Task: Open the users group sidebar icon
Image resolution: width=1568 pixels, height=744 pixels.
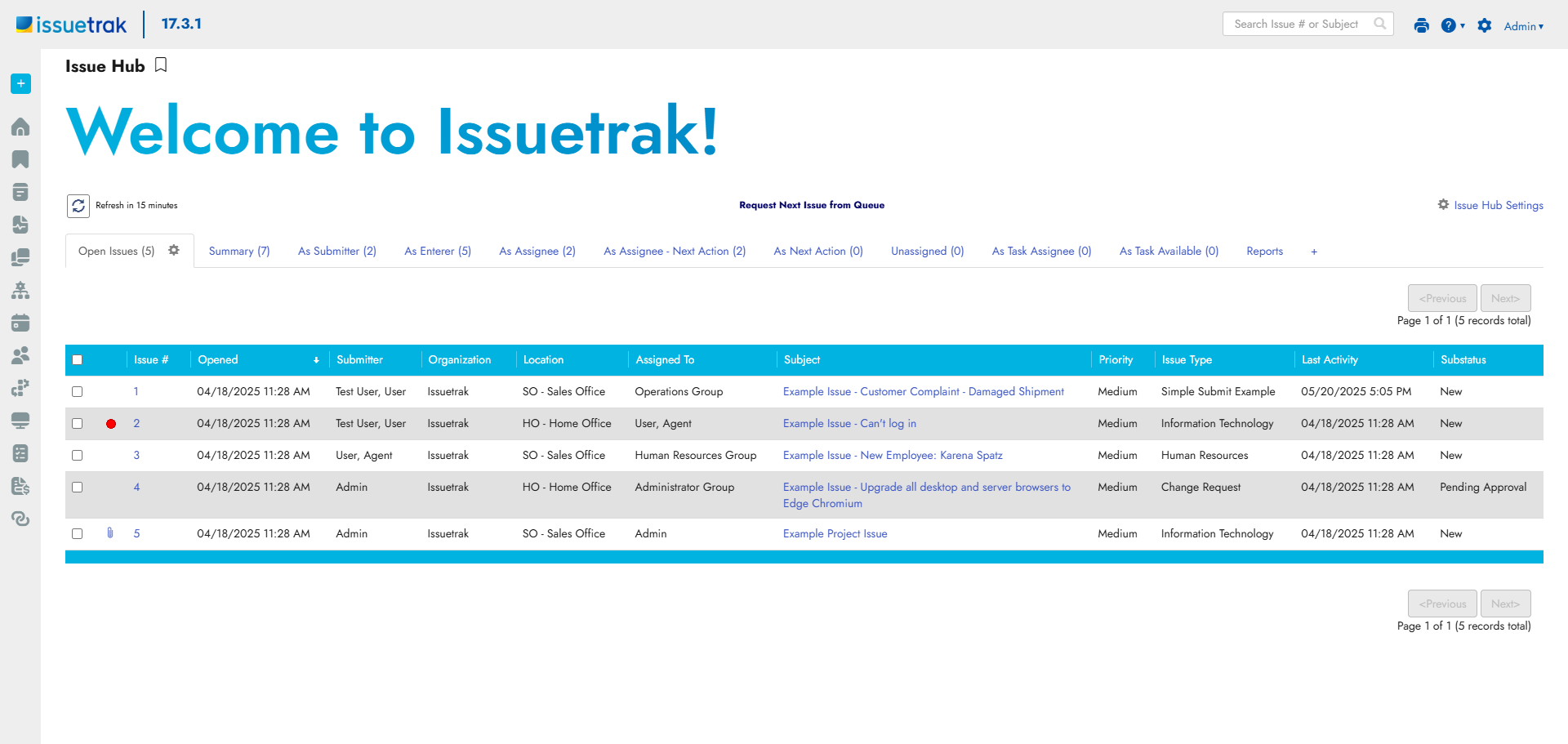Action: tap(21, 355)
